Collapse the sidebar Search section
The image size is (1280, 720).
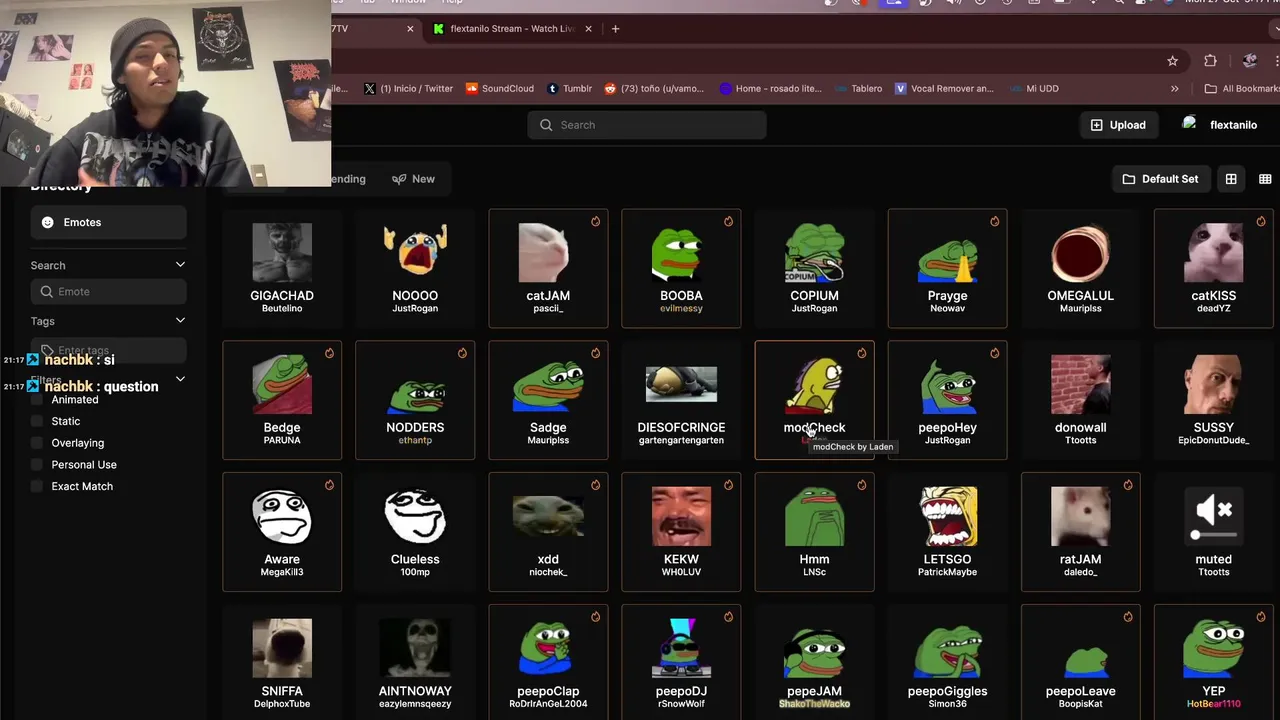(x=180, y=265)
